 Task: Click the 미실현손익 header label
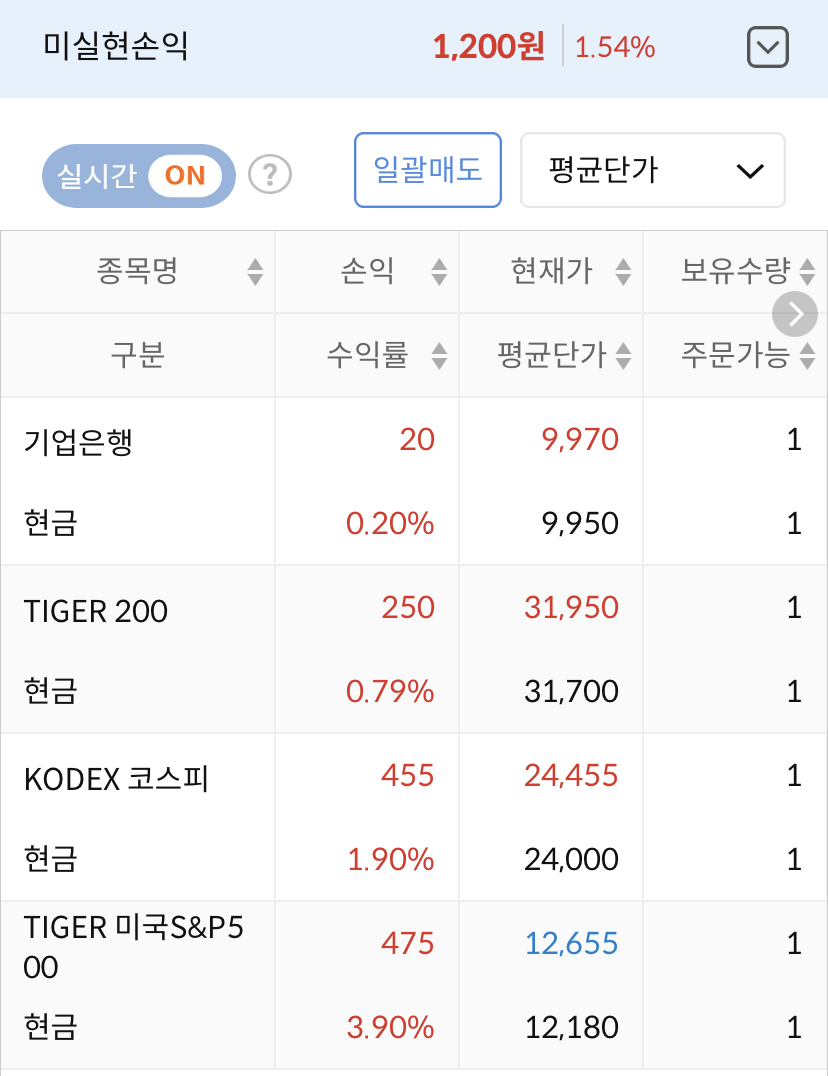(116, 46)
